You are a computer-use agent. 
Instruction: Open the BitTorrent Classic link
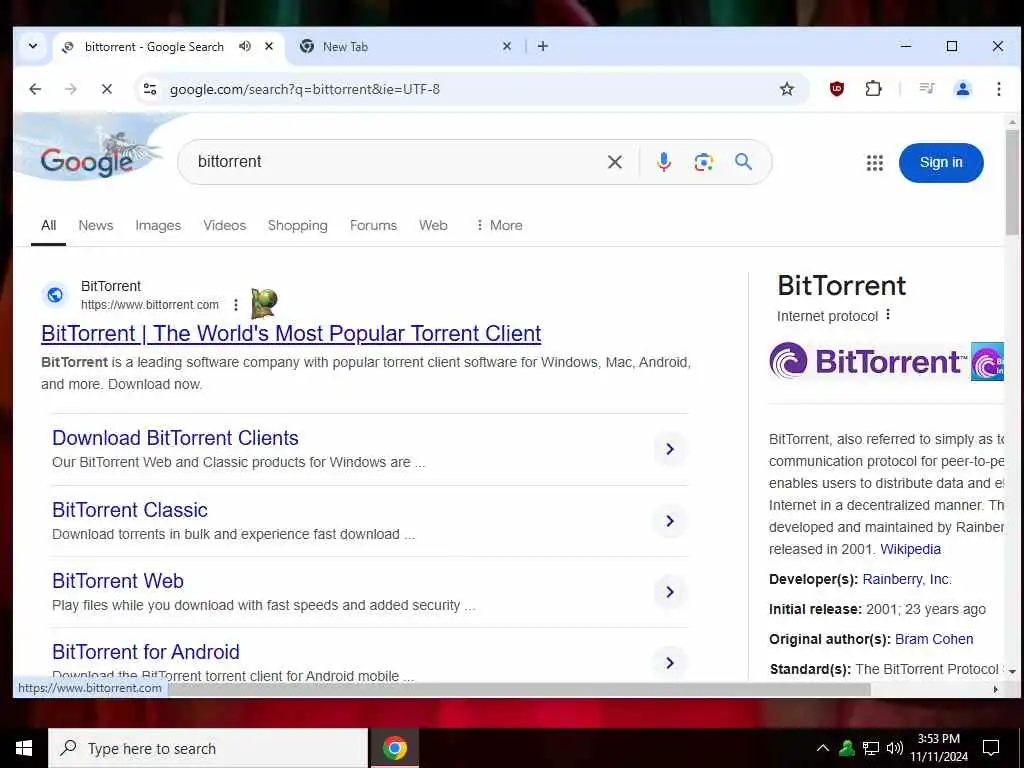(x=130, y=510)
